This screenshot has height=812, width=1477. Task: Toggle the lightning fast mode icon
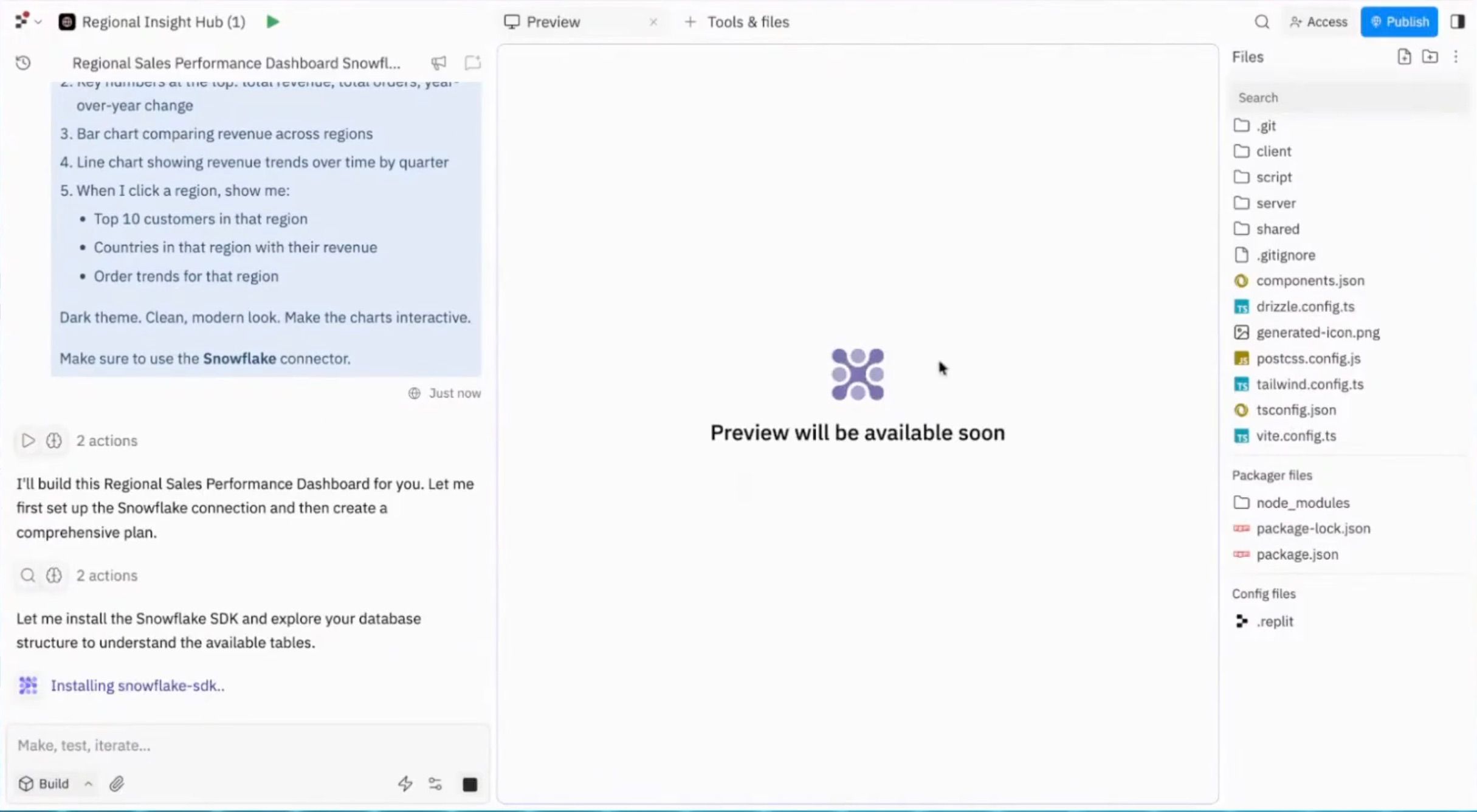(405, 784)
